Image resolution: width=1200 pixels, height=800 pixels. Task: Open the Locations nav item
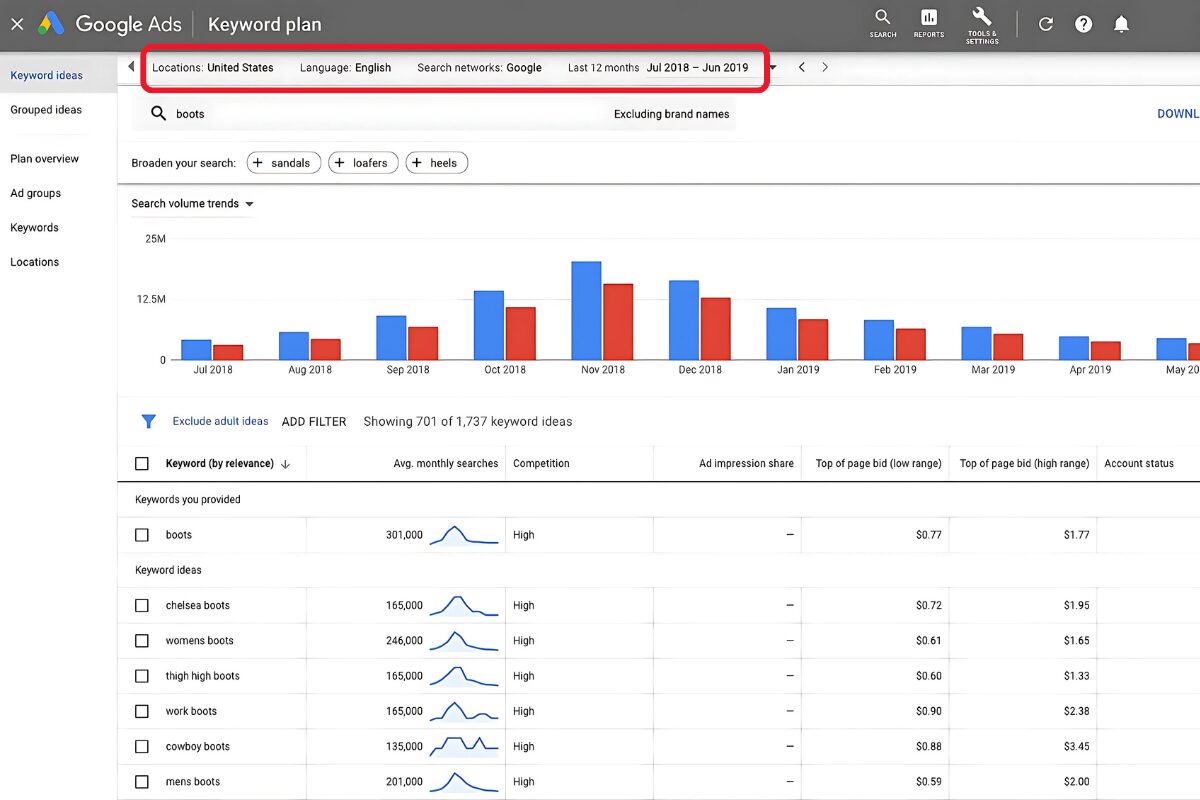click(x=35, y=262)
